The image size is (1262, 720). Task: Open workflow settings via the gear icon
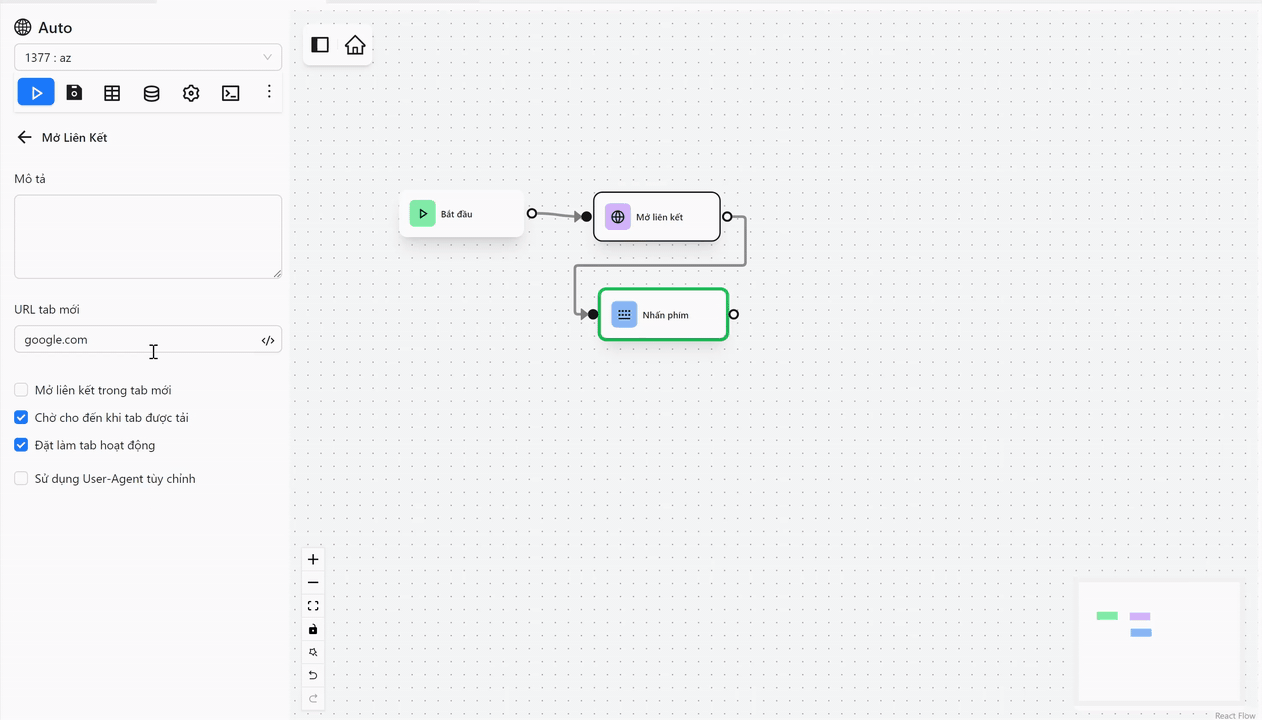(190, 92)
